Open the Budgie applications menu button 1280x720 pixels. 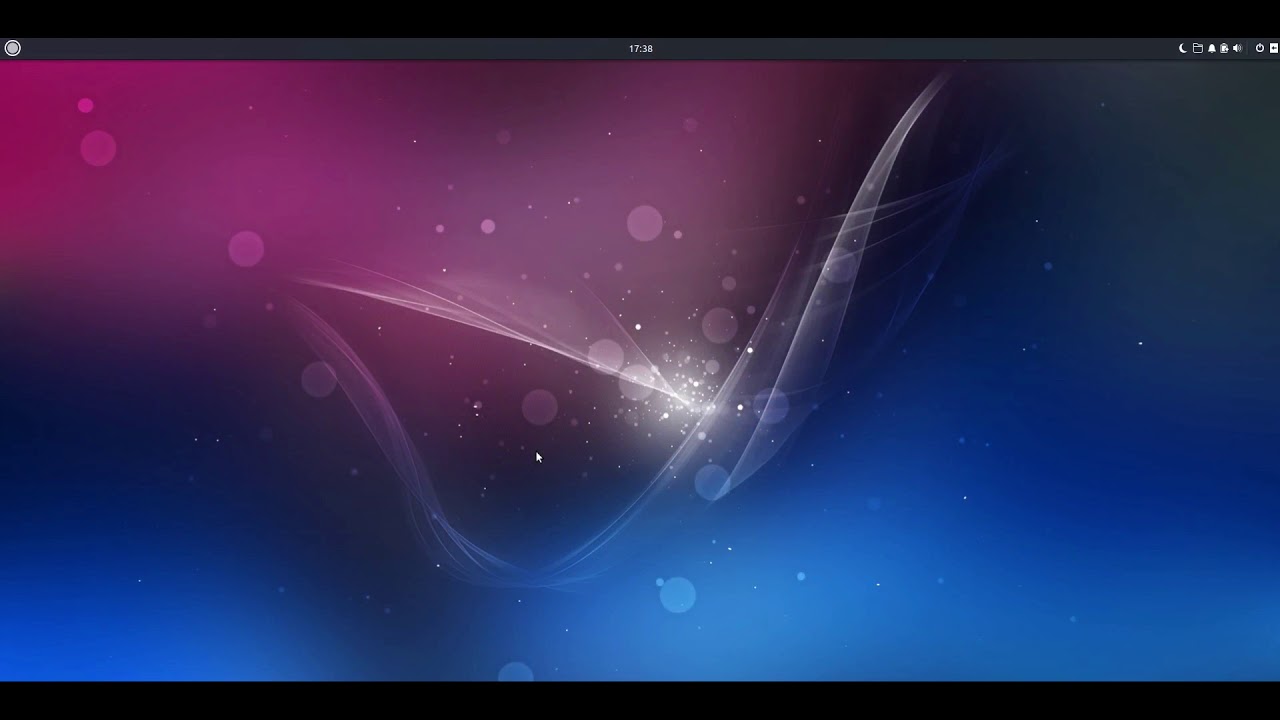click(12, 48)
